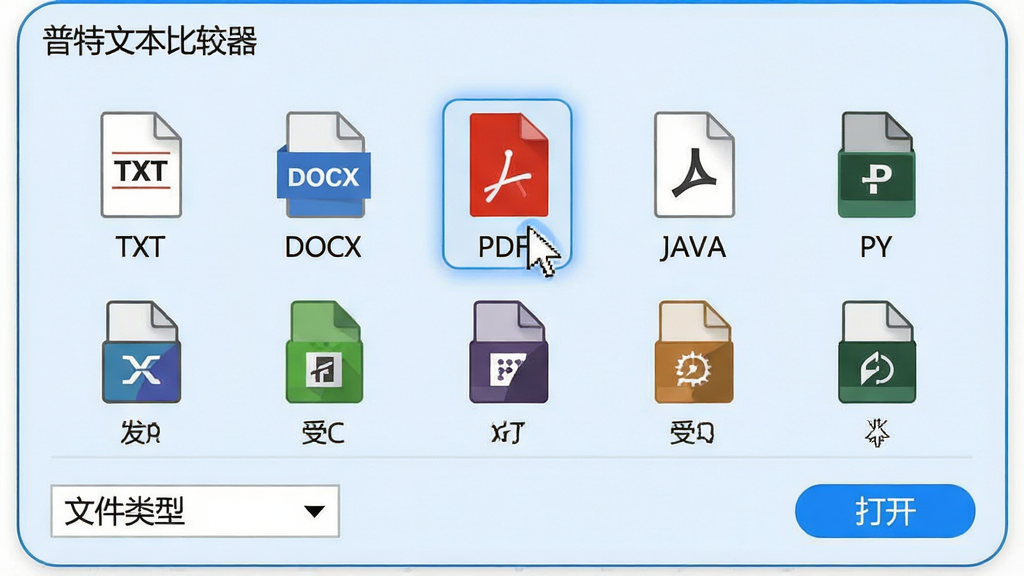
Task: Click the 打开 button
Action: pyautogui.click(x=885, y=511)
